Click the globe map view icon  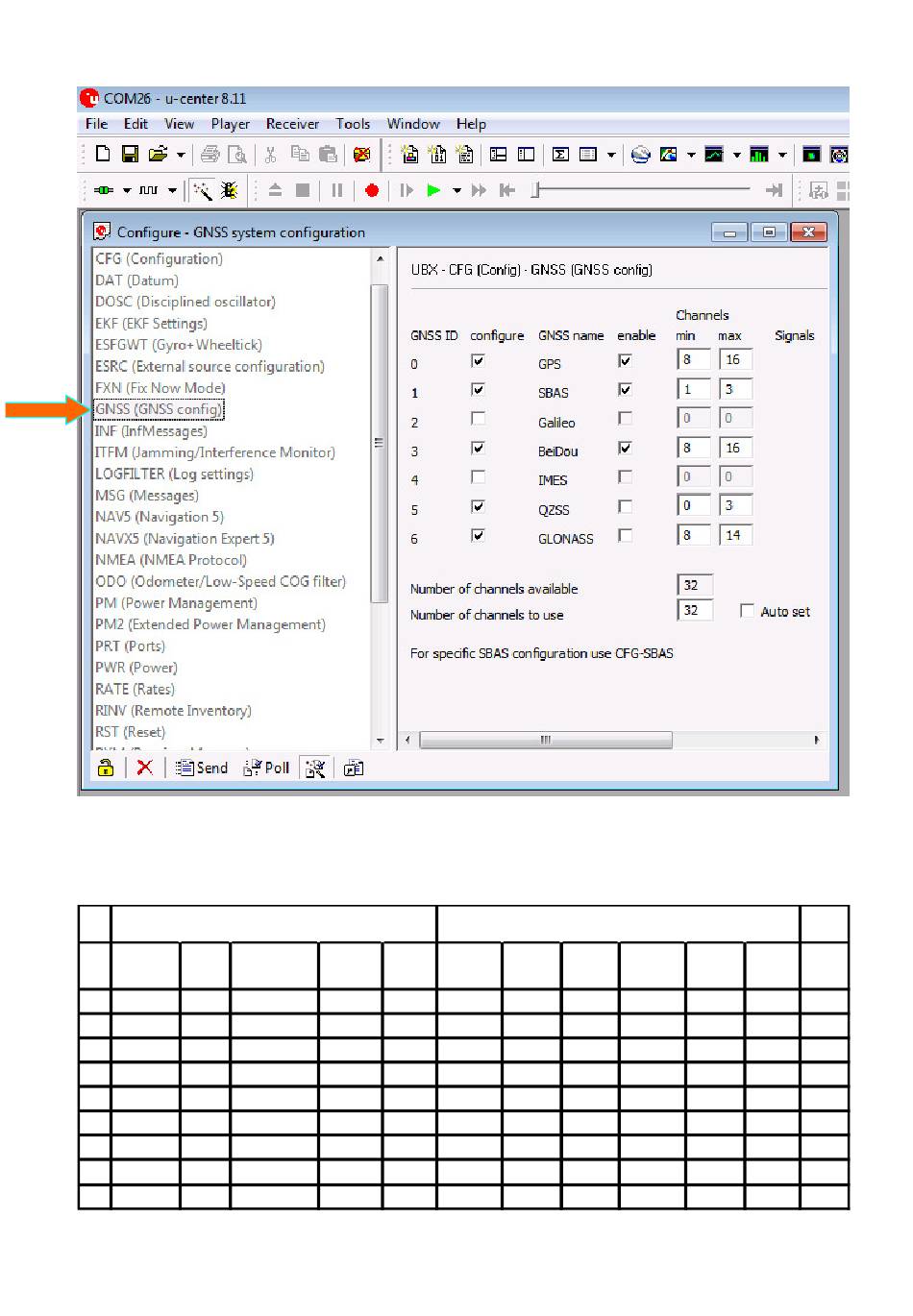[x=641, y=154]
